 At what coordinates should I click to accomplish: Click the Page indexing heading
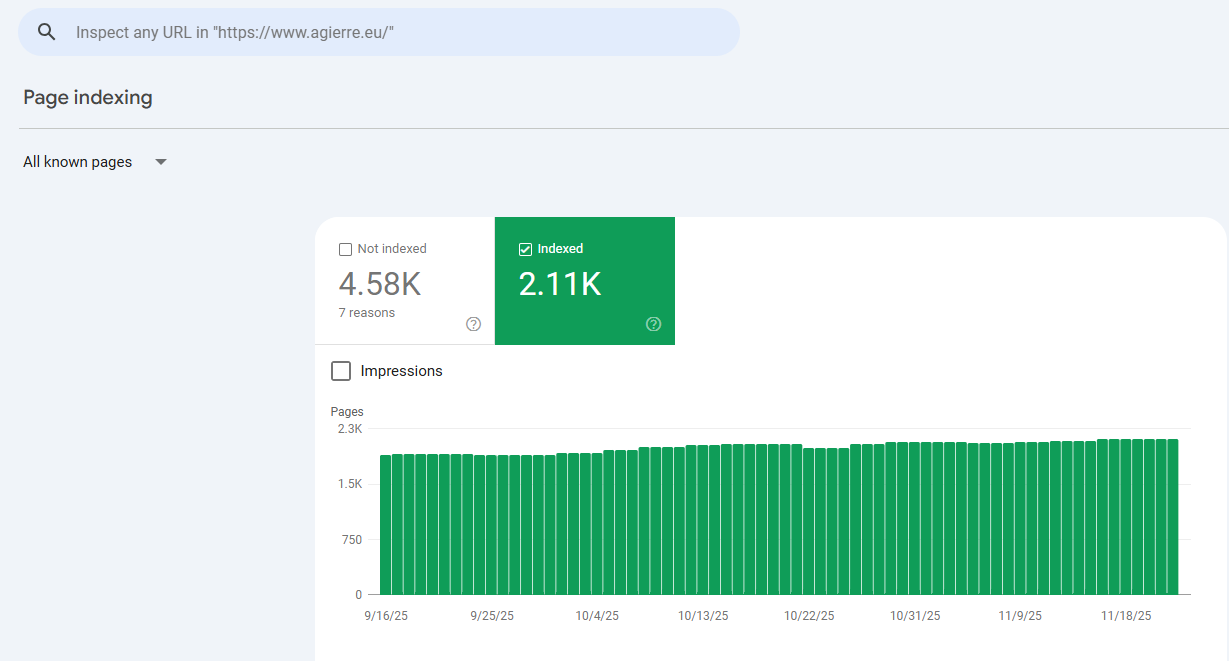coord(88,98)
